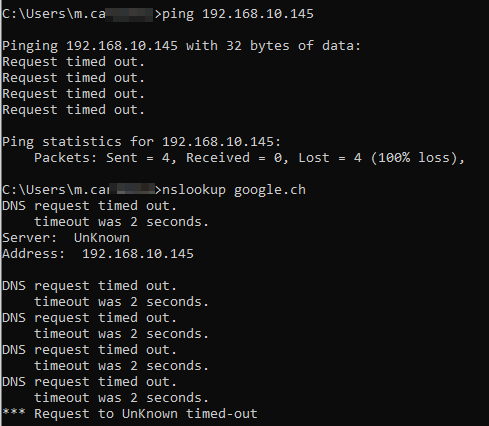The height and width of the screenshot is (426, 489).
Task: Click the 'Pinging 192.168.10.145 with 32 bytes' line
Action: (181, 46)
